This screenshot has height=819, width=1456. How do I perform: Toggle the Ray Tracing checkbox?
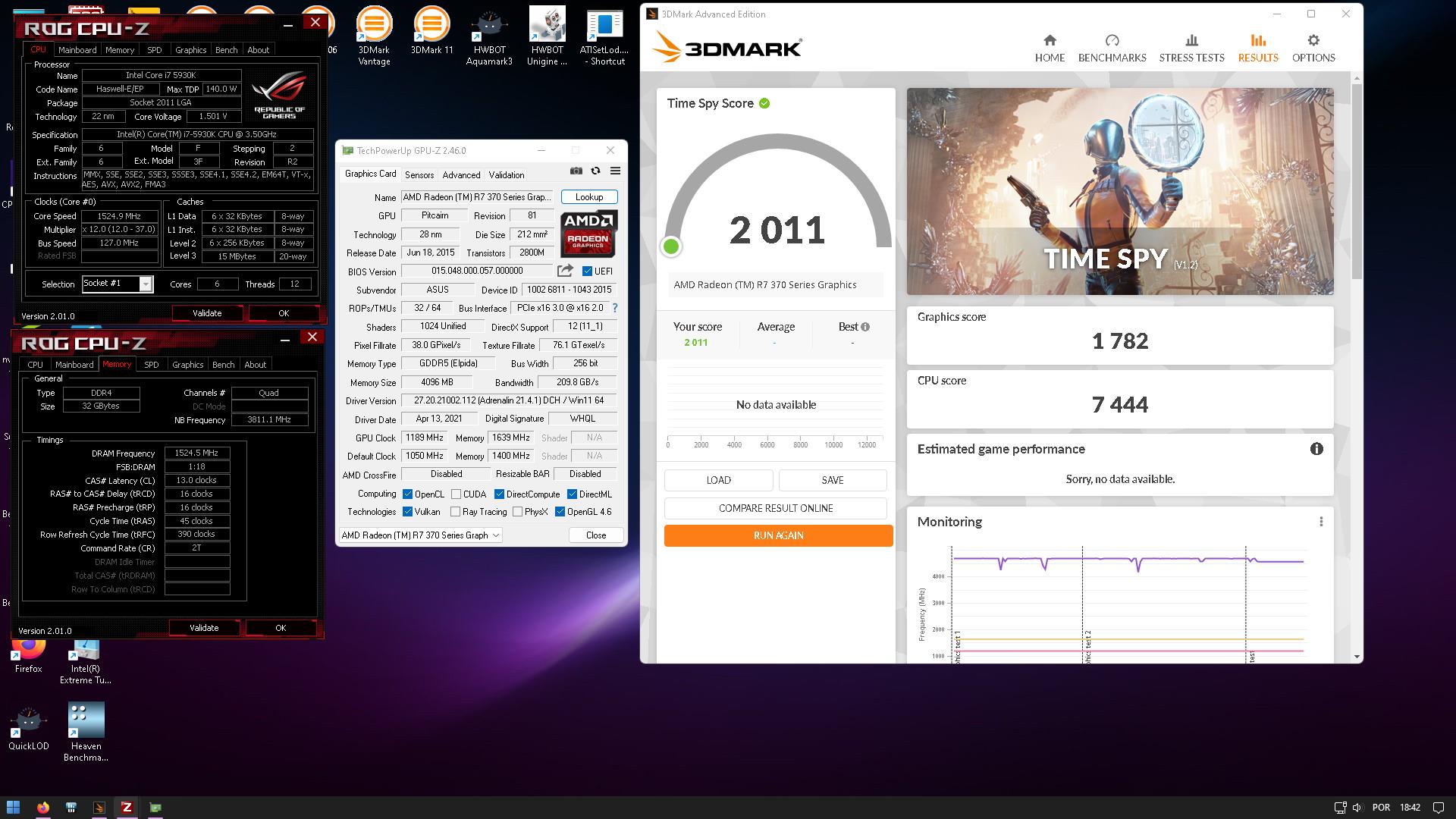click(455, 512)
